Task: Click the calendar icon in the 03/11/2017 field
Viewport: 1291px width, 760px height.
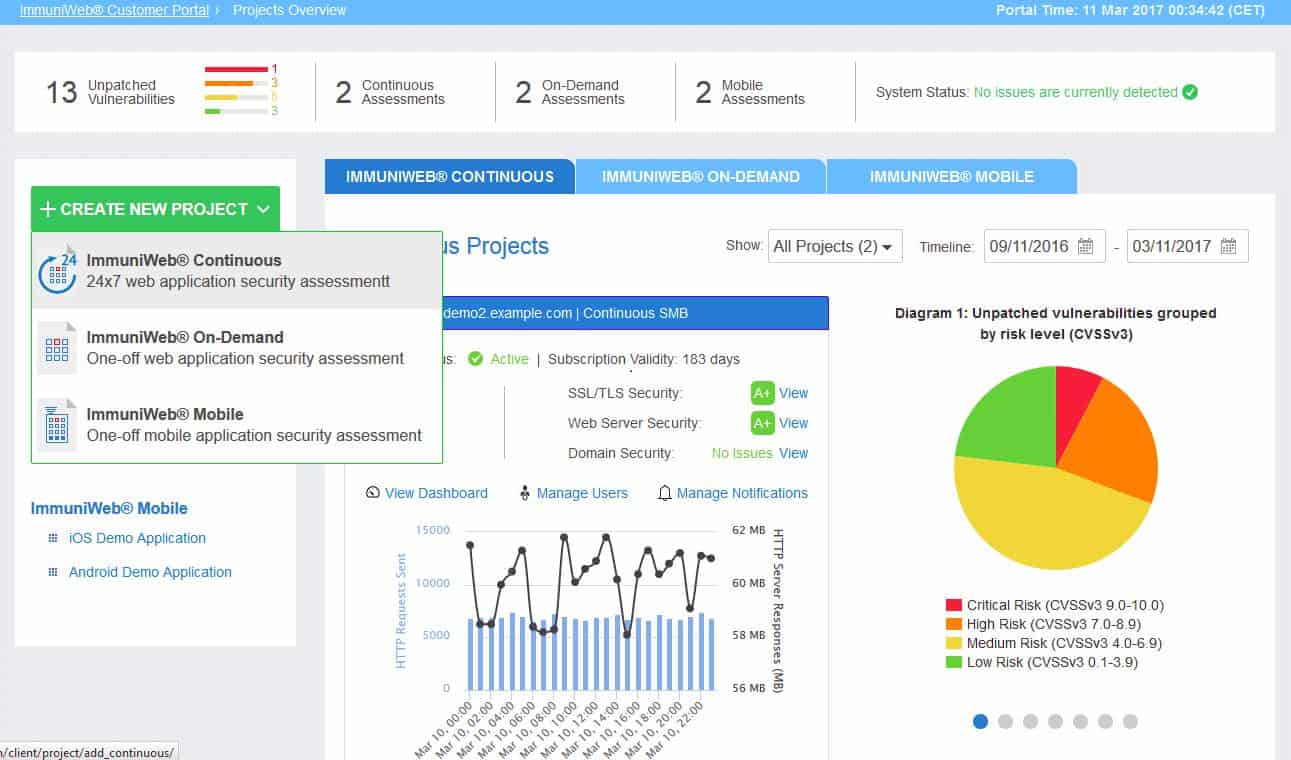Action: click(1229, 246)
